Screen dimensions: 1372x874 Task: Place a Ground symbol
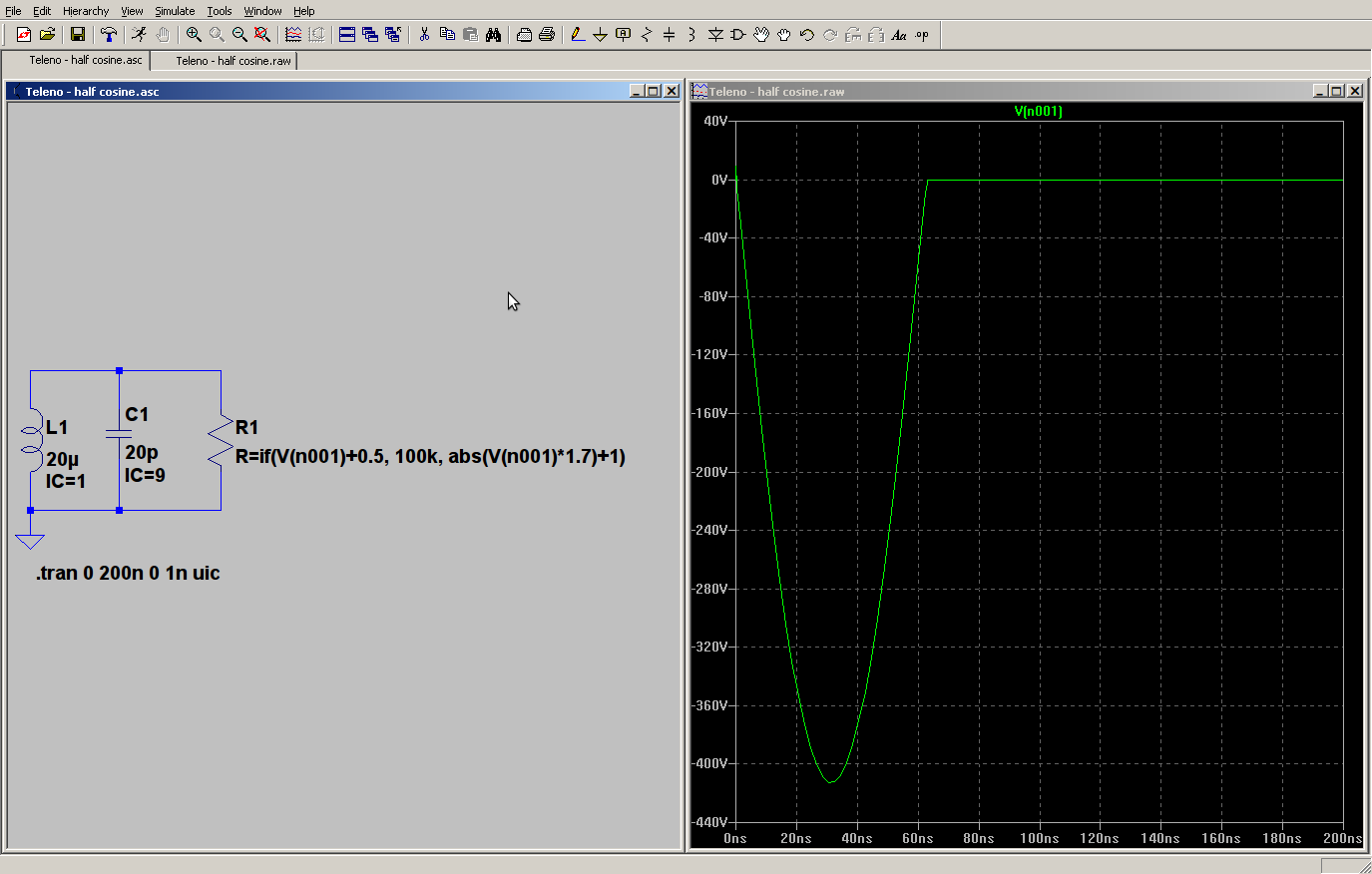click(600, 35)
